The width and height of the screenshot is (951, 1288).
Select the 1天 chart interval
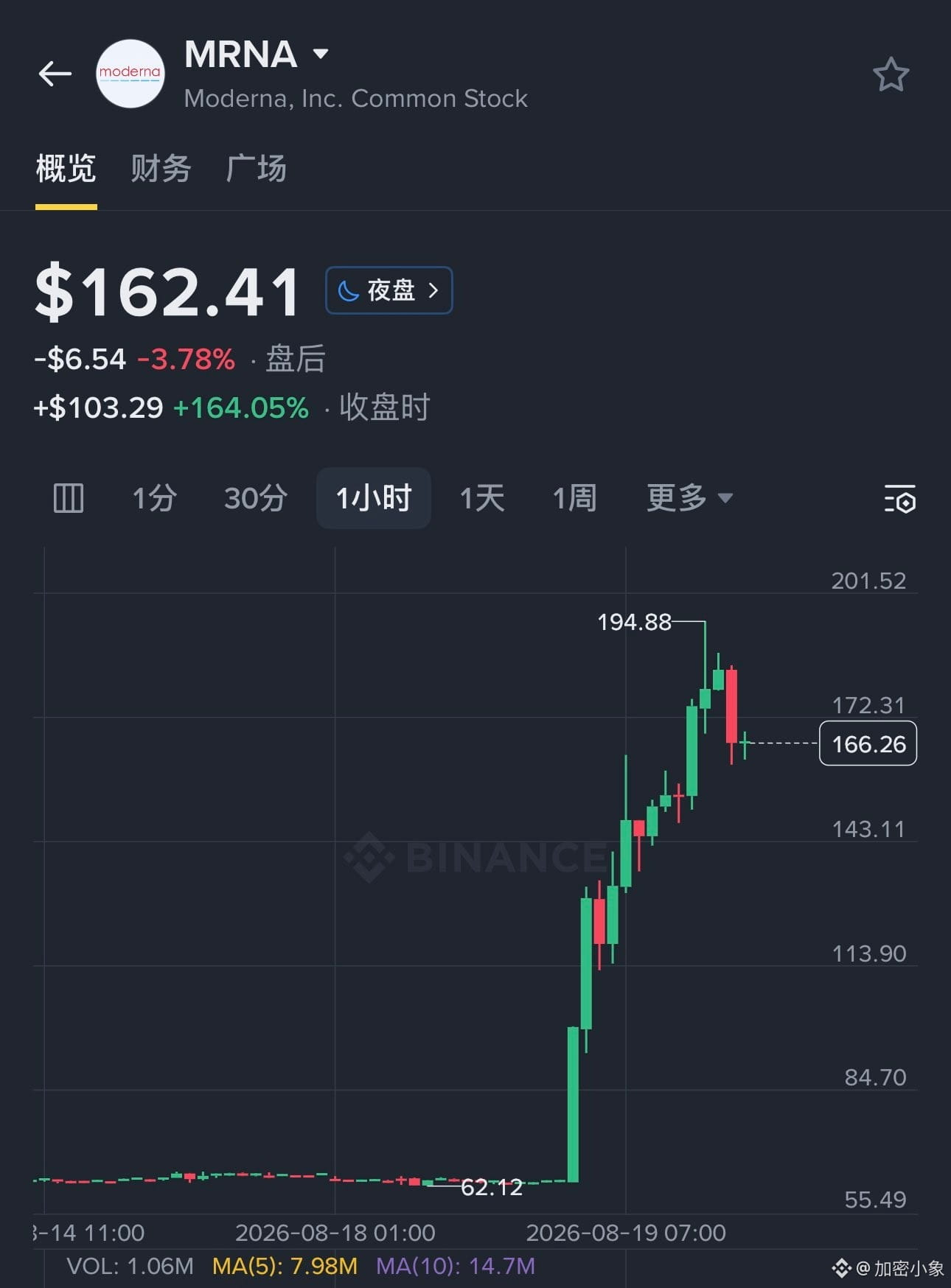pos(482,498)
